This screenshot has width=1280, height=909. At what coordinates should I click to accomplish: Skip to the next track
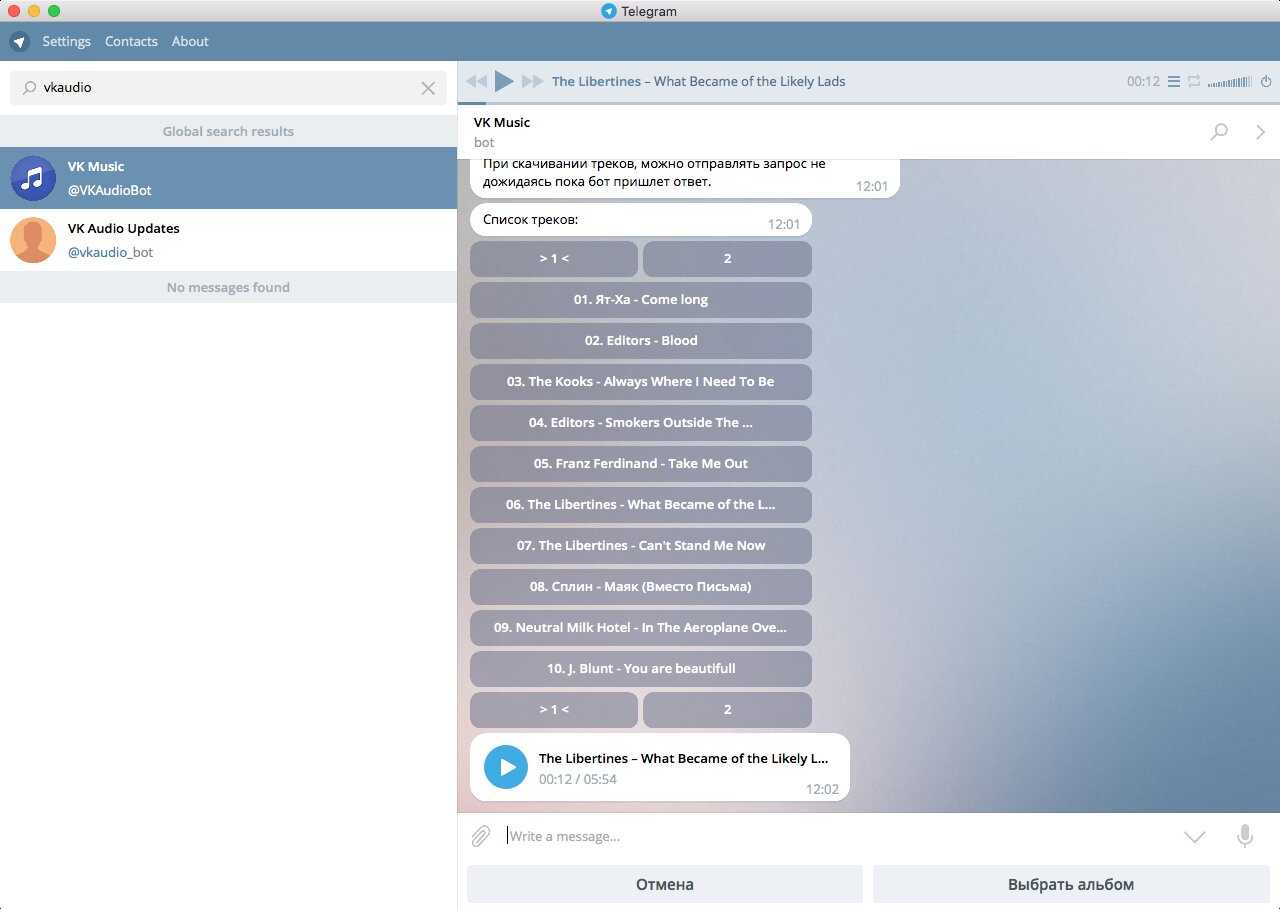(x=532, y=81)
